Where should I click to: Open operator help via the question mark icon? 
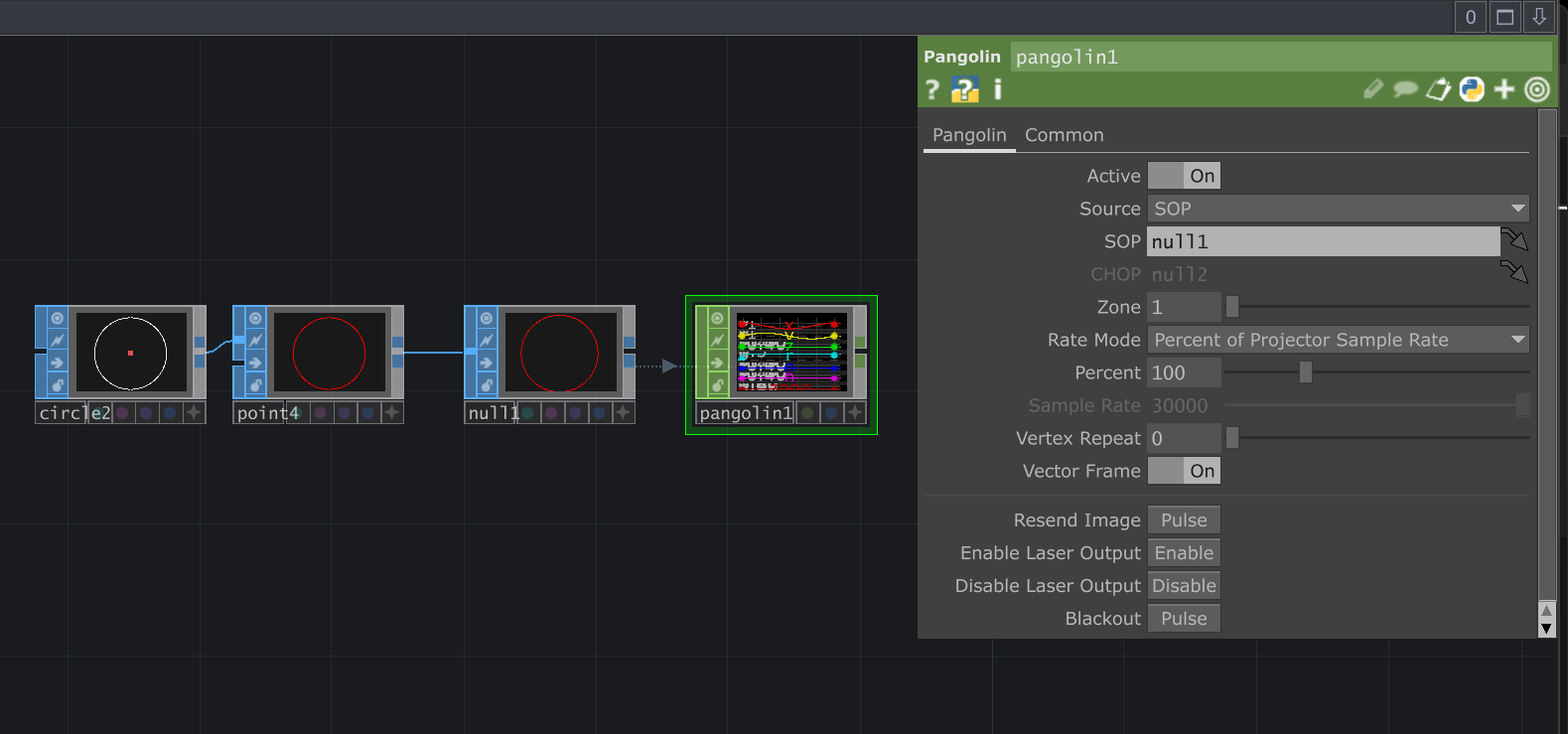point(931,90)
